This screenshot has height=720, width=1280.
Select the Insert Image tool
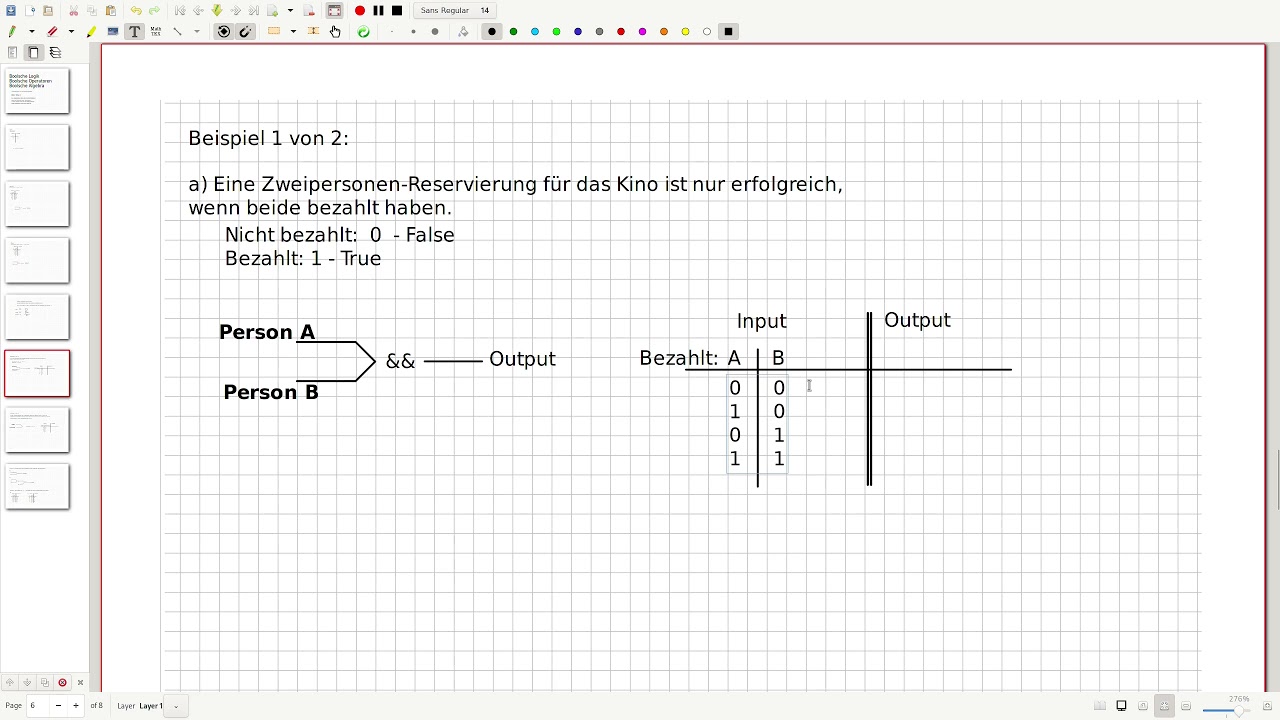coord(113,32)
